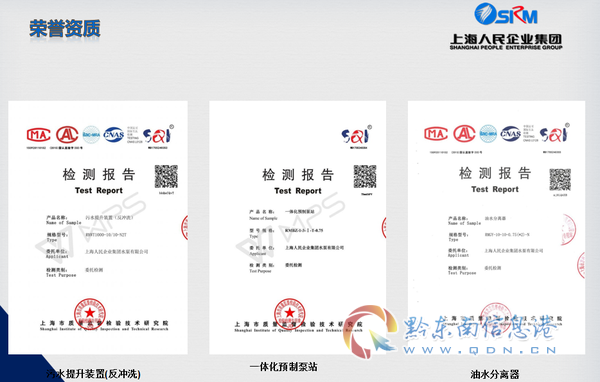The image size is (600, 382).
Task: Click the red star seal on left certificate
Action: [90, 313]
